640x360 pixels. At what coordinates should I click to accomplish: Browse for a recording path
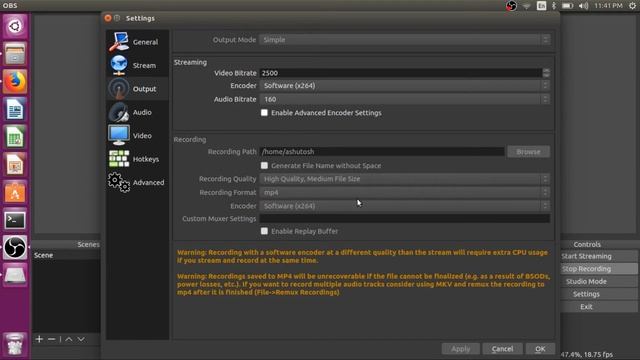click(x=528, y=151)
